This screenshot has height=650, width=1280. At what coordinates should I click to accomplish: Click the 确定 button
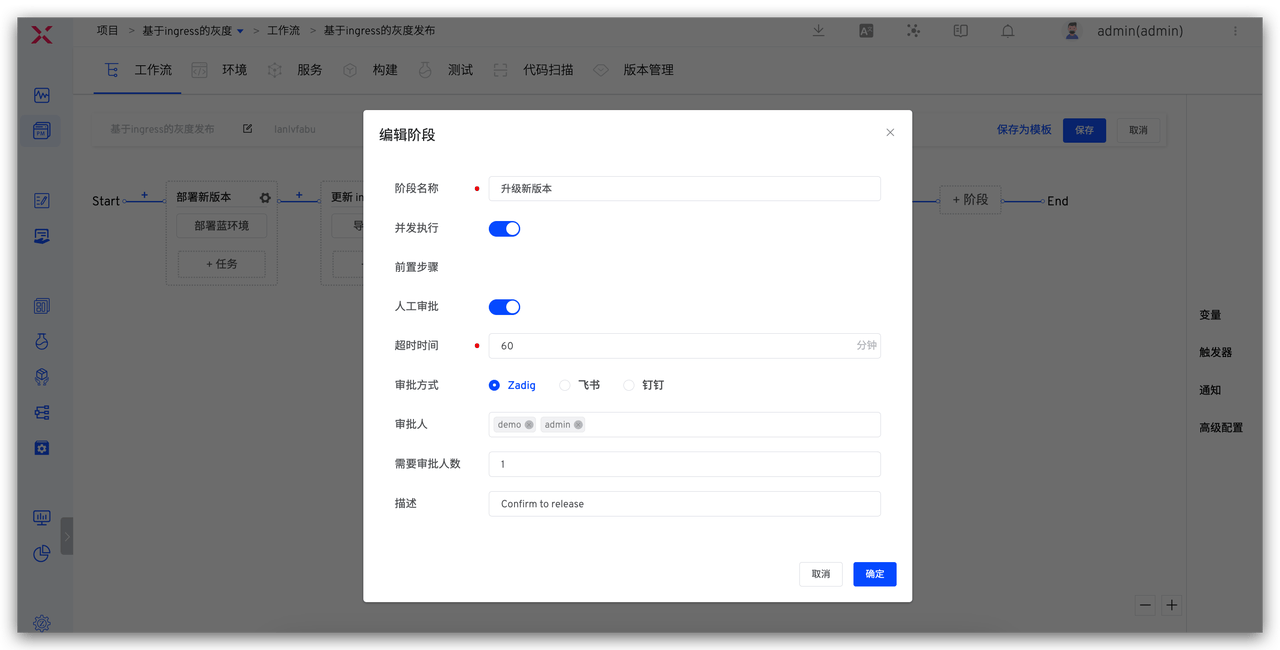874,574
